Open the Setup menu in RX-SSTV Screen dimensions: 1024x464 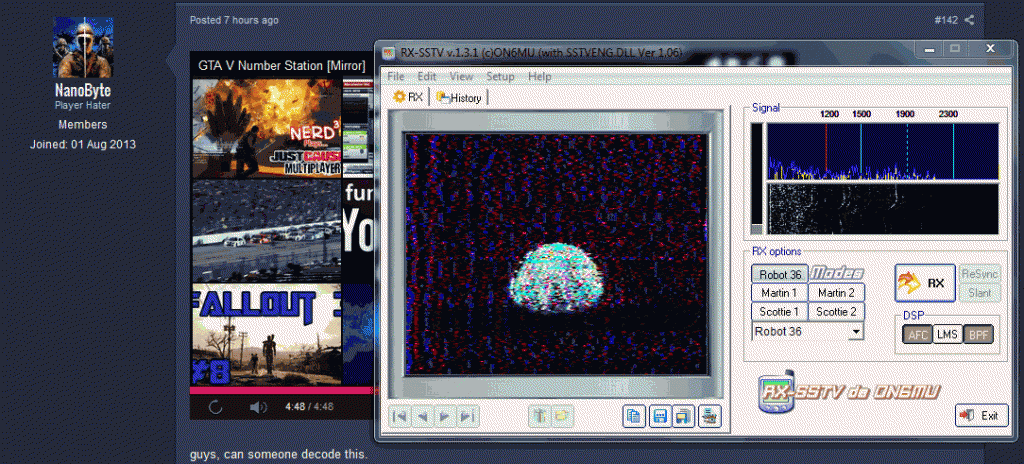pyautogui.click(x=500, y=76)
